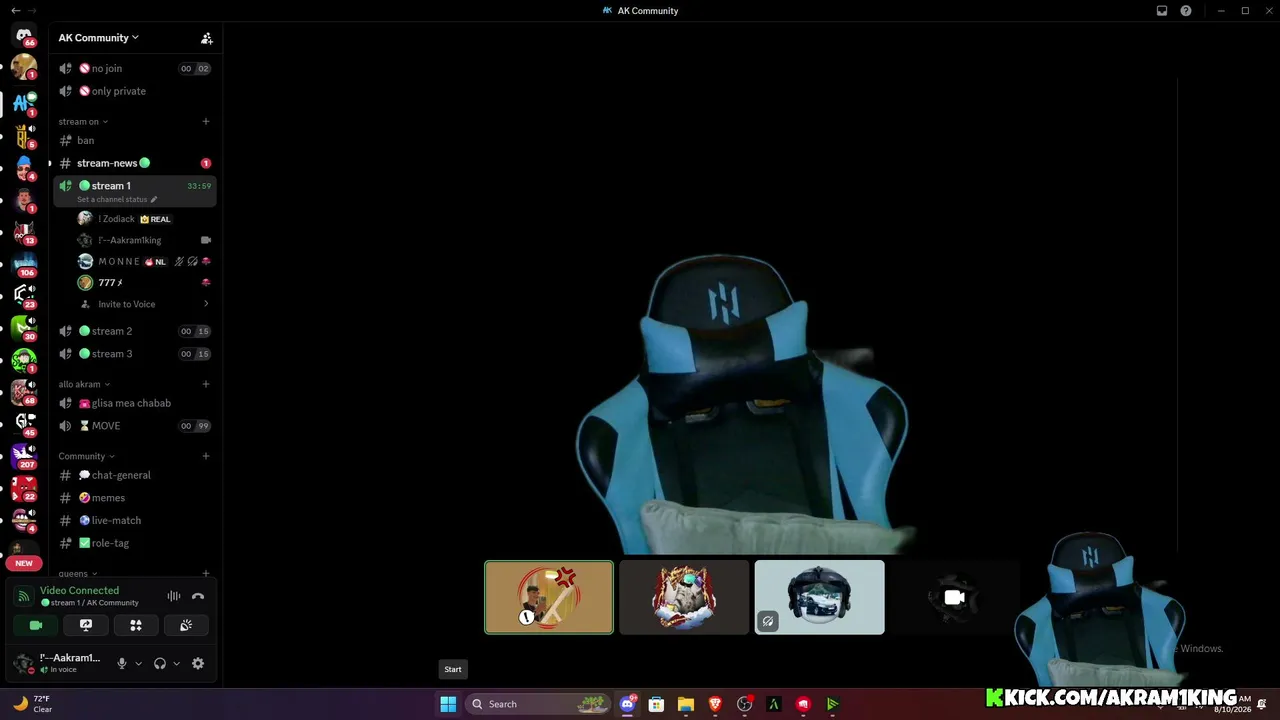Collapse the stream on category
This screenshot has height=720, width=1280.
(x=83, y=122)
